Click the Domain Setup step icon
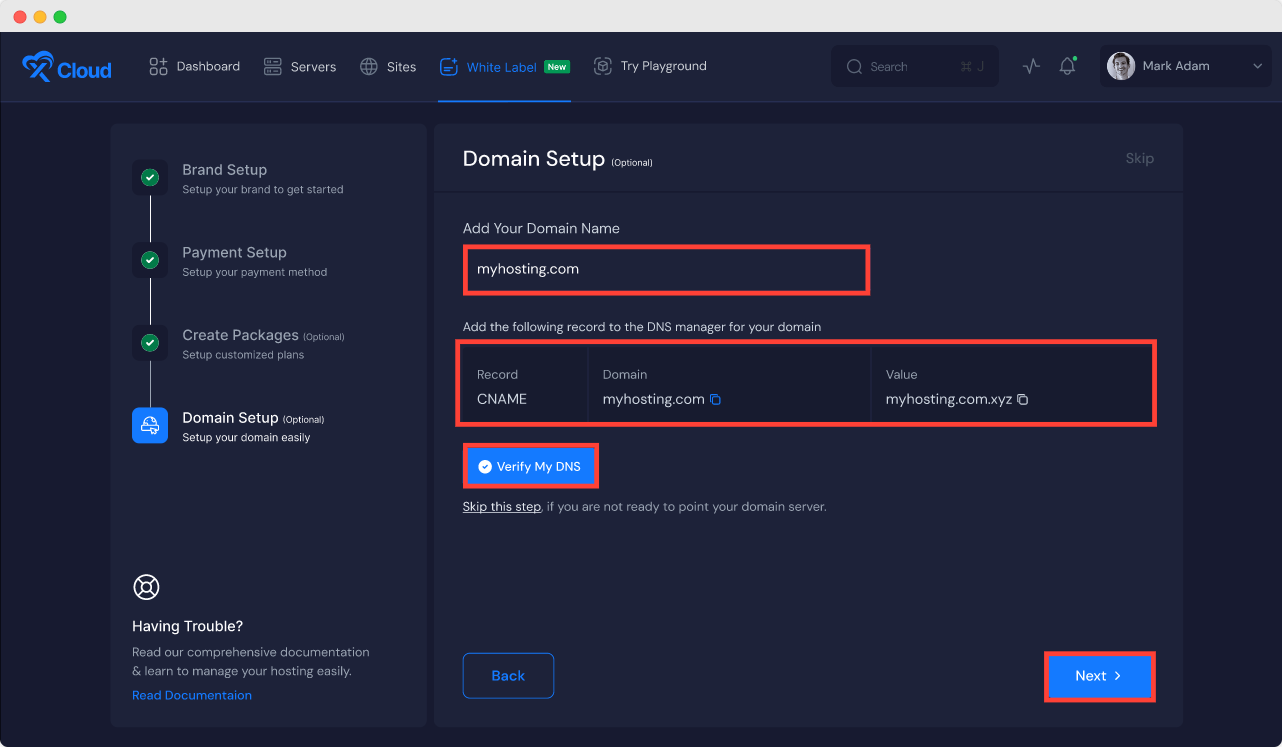 click(150, 425)
